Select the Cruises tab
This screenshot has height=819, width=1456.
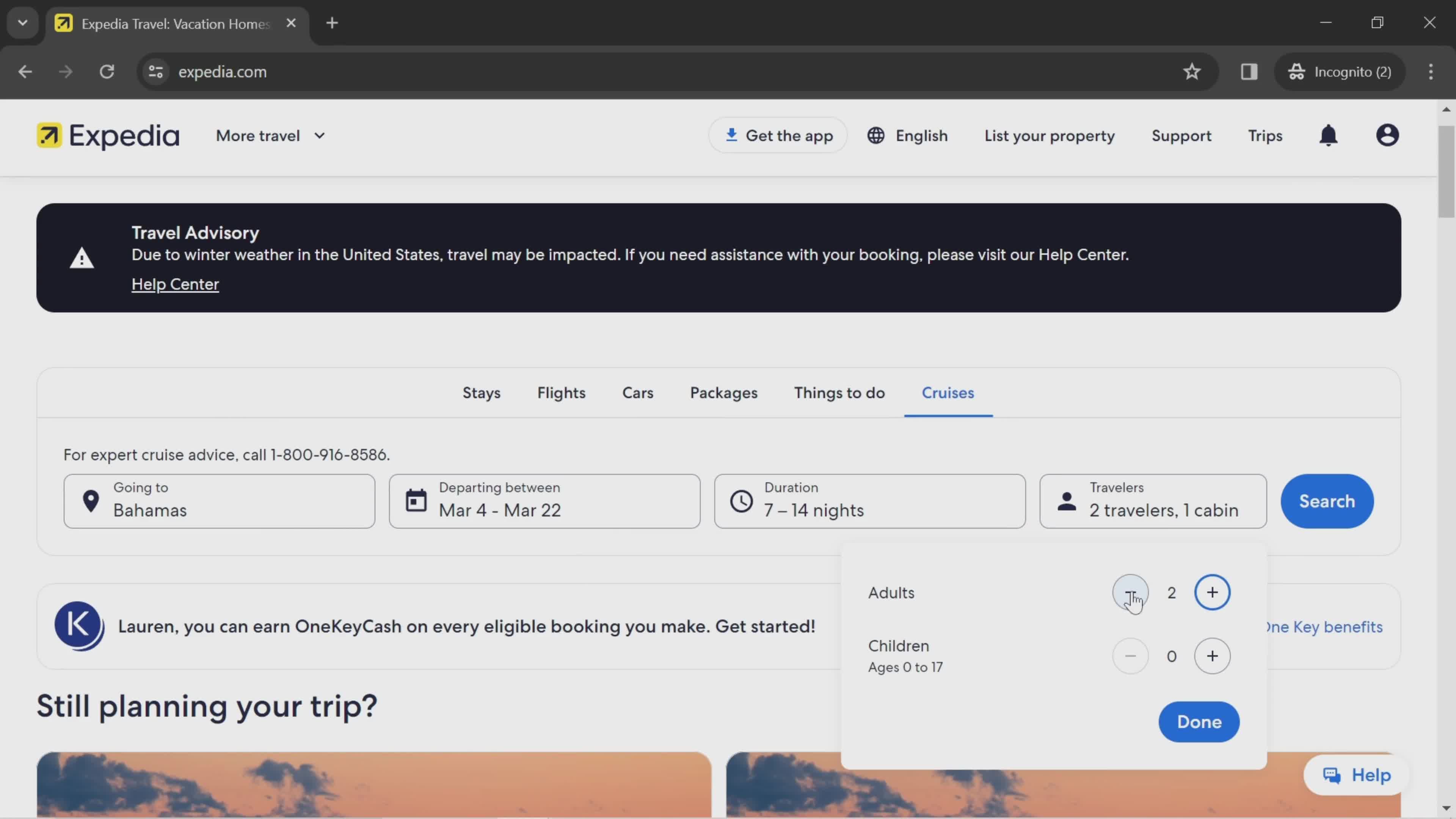pos(948,393)
